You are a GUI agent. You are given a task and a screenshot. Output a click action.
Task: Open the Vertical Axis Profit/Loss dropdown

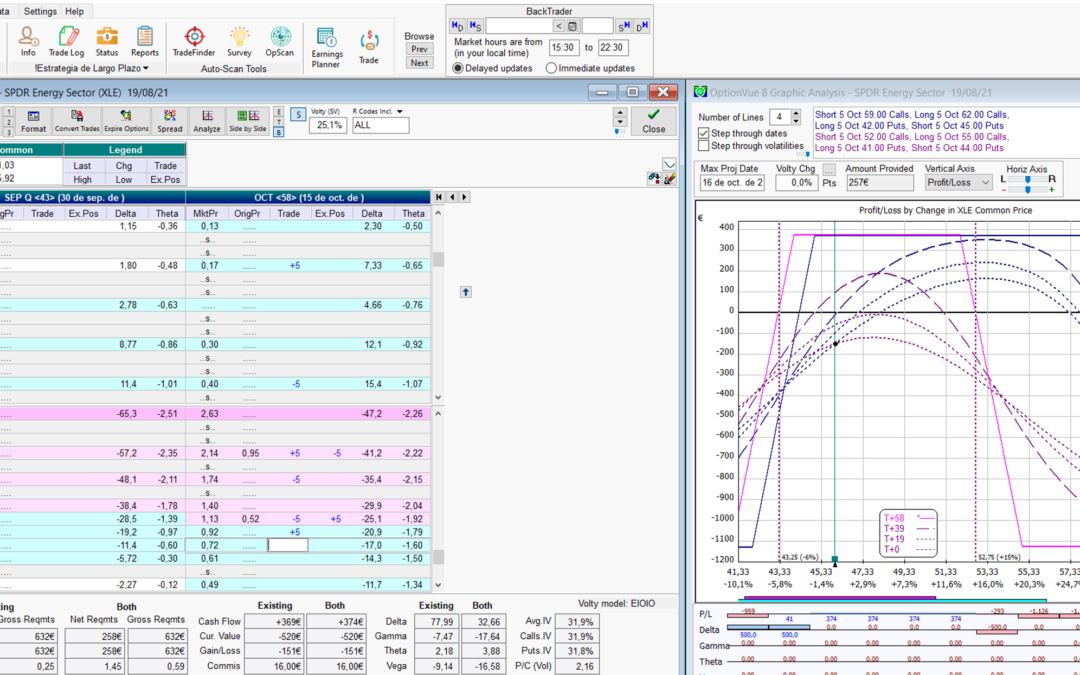click(x=957, y=183)
